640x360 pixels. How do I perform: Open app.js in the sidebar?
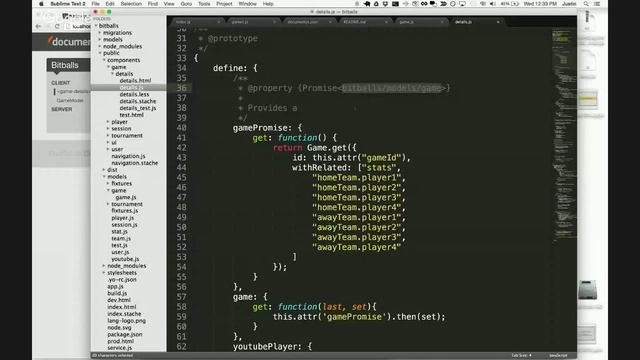[x=115, y=287]
